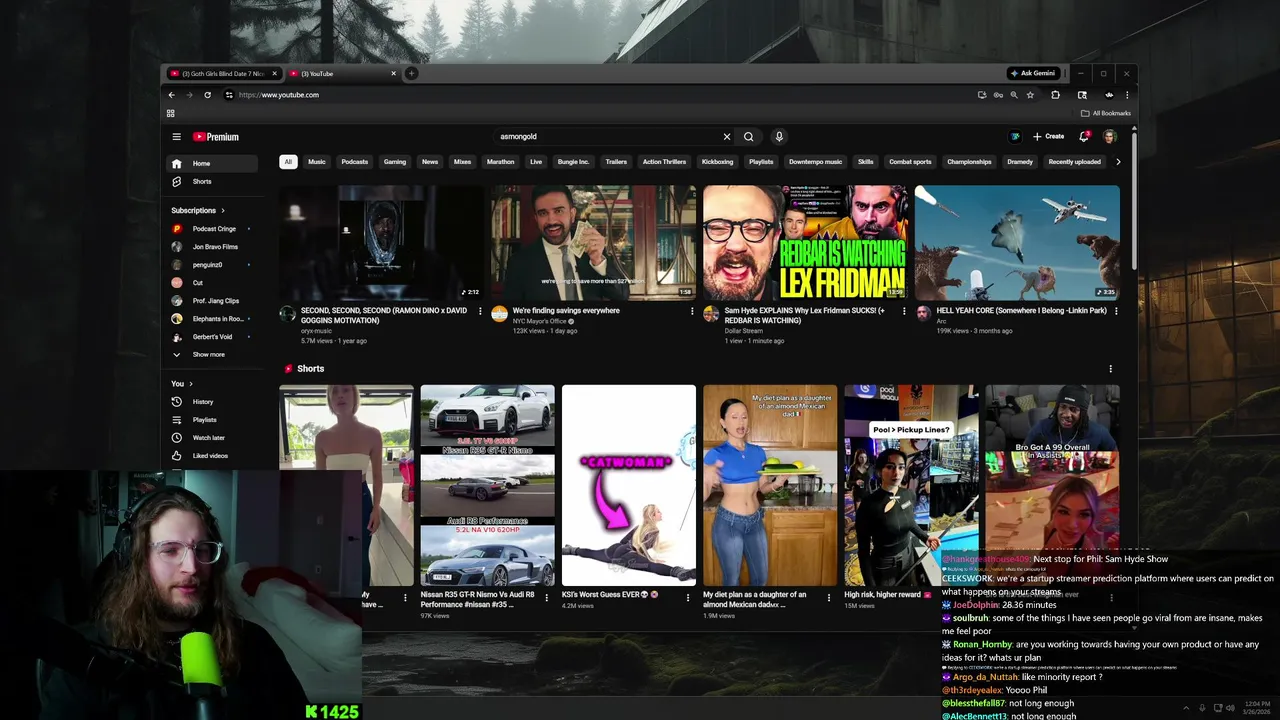
Task: Open the browser zoom magnifier icon
Action: pos(1014,95)
